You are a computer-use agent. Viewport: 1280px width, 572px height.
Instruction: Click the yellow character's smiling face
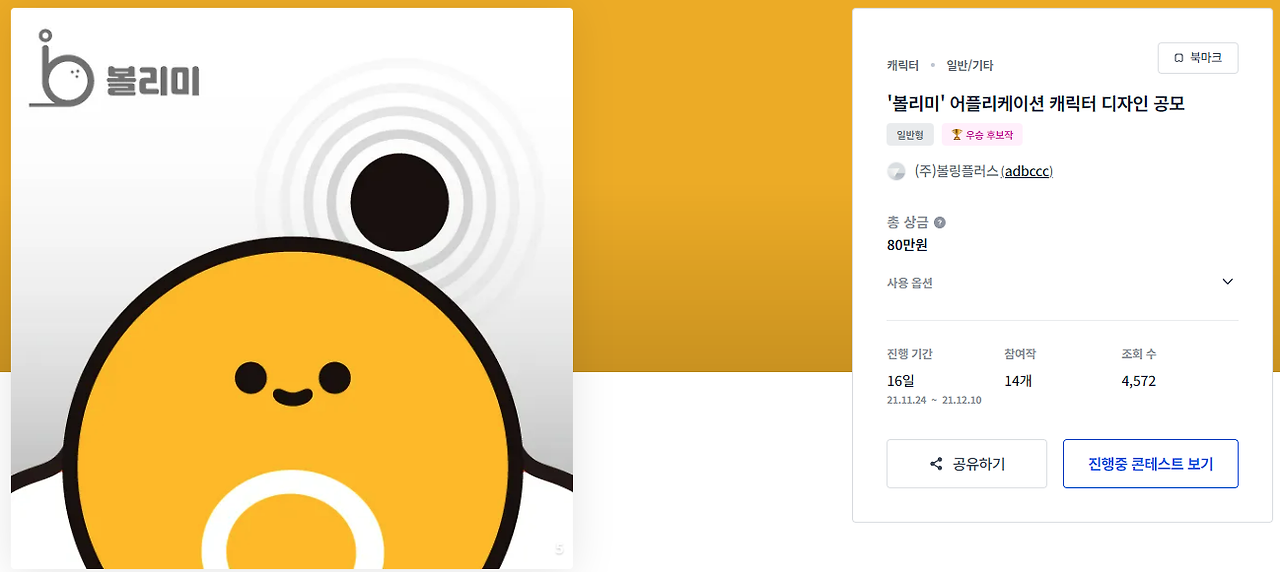click(x=293, y=382)
